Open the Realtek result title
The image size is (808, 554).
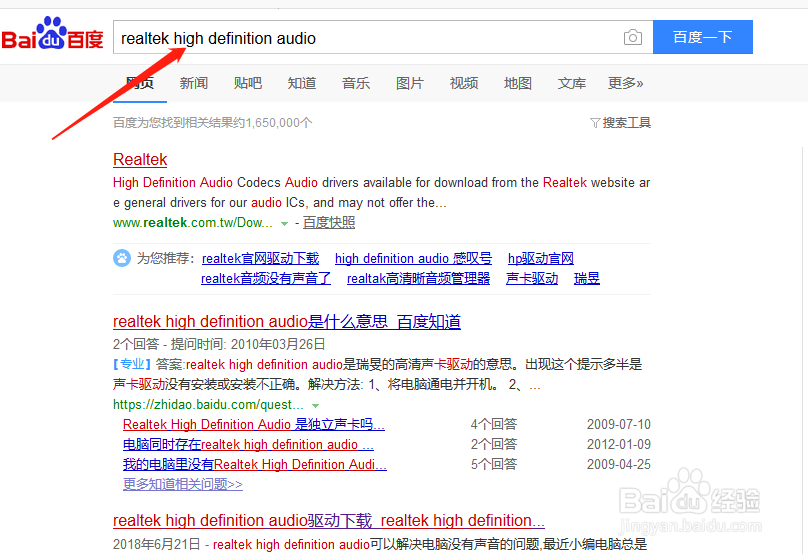(x=140, y=159)
